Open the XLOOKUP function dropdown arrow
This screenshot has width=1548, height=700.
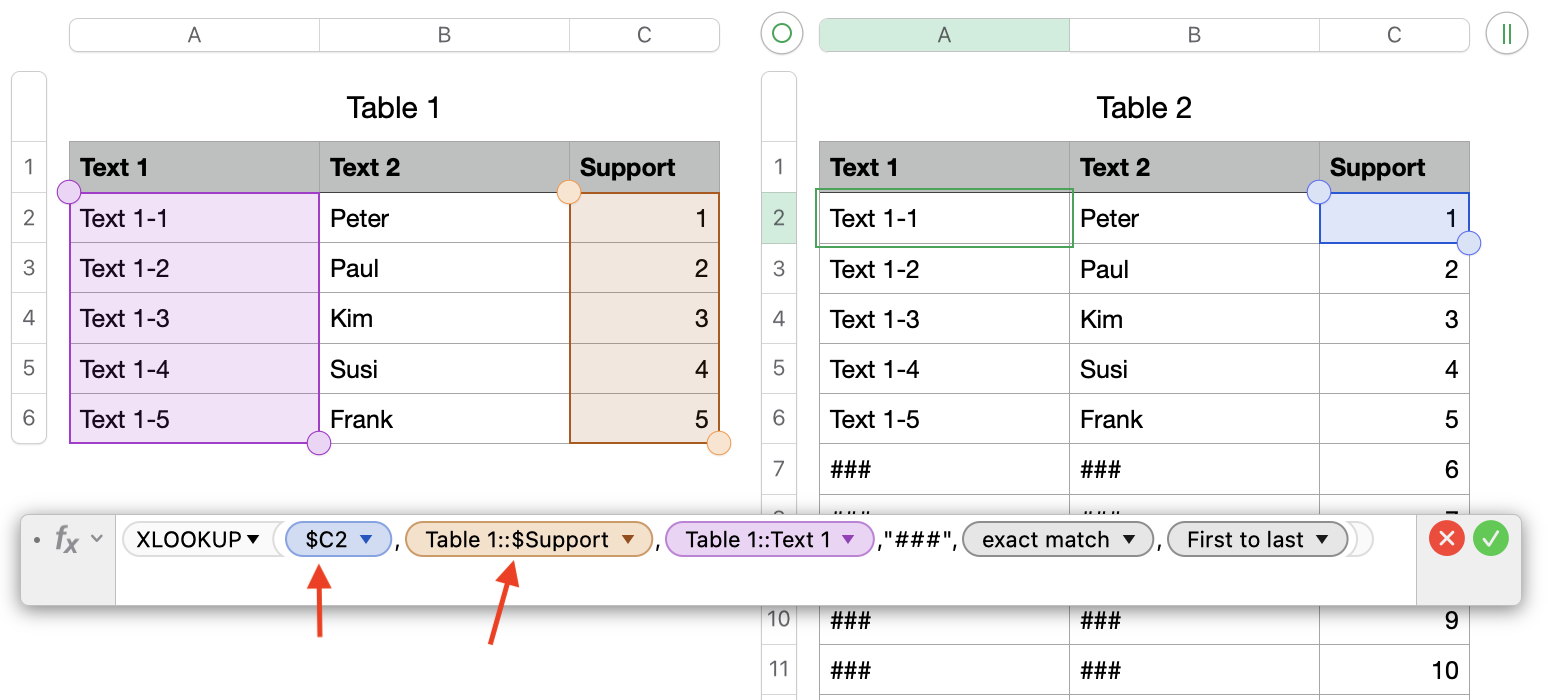tap(254, 540)
